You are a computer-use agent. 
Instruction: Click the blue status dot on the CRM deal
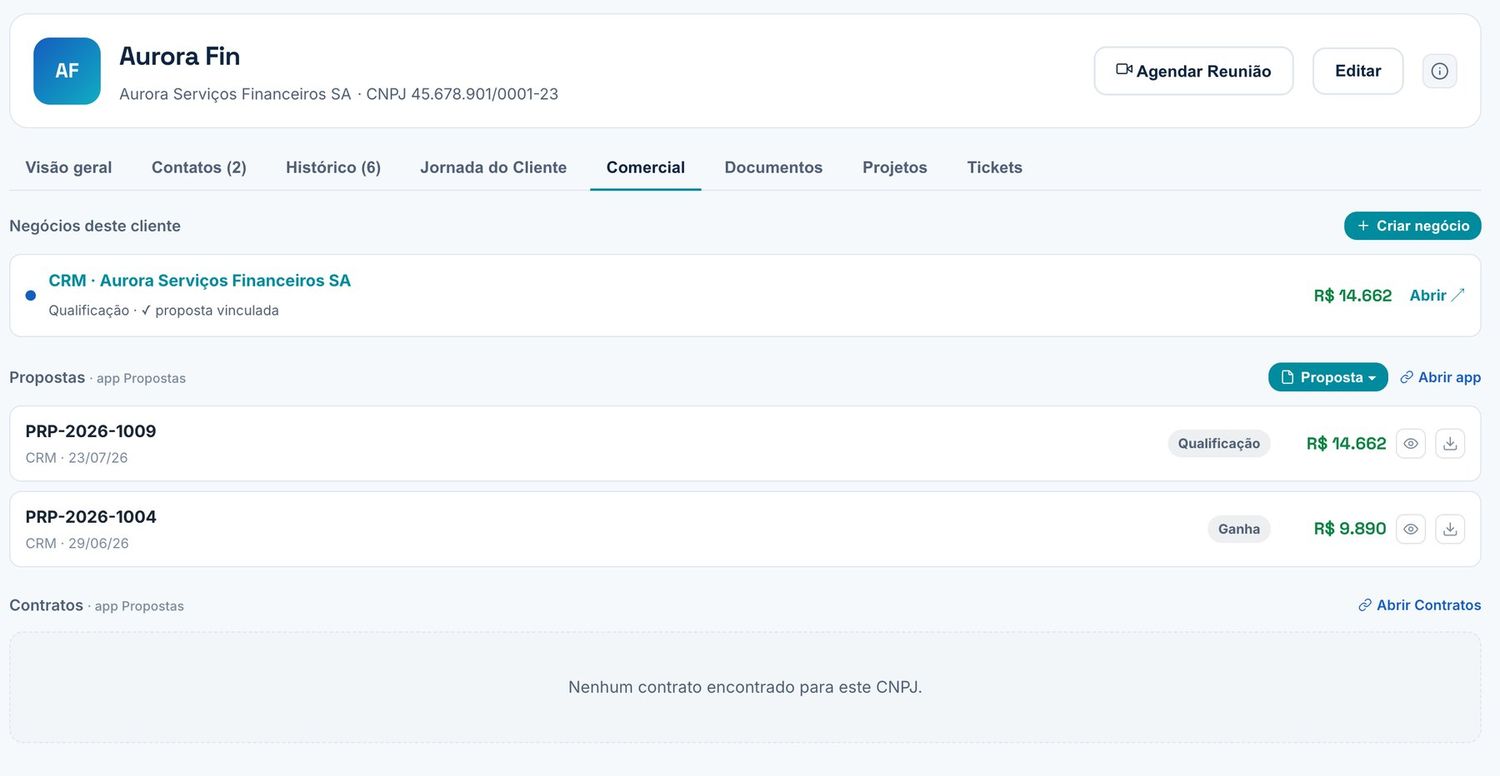coord(31,295)
